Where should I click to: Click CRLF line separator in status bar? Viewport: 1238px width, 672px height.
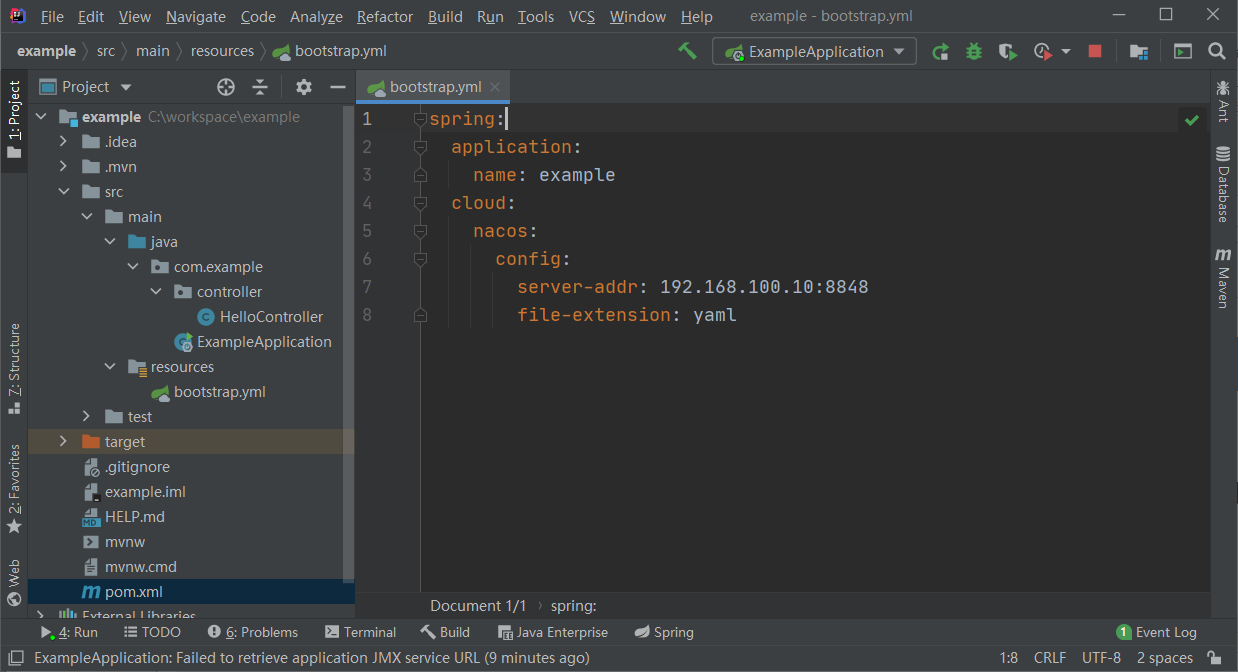pos(1050,658)
